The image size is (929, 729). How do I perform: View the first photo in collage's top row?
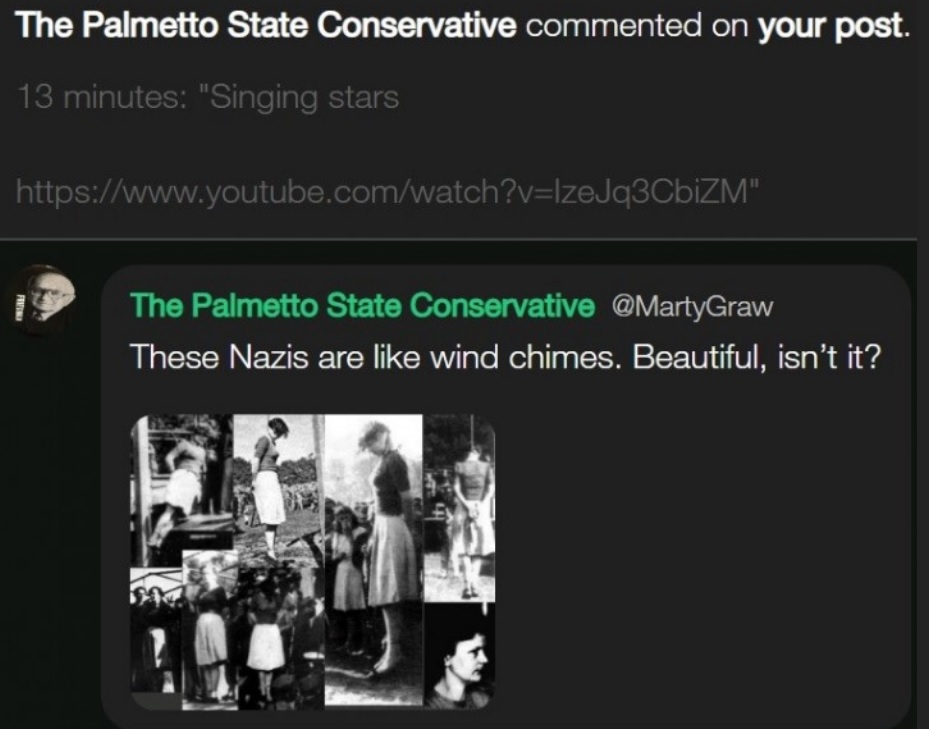181,490
